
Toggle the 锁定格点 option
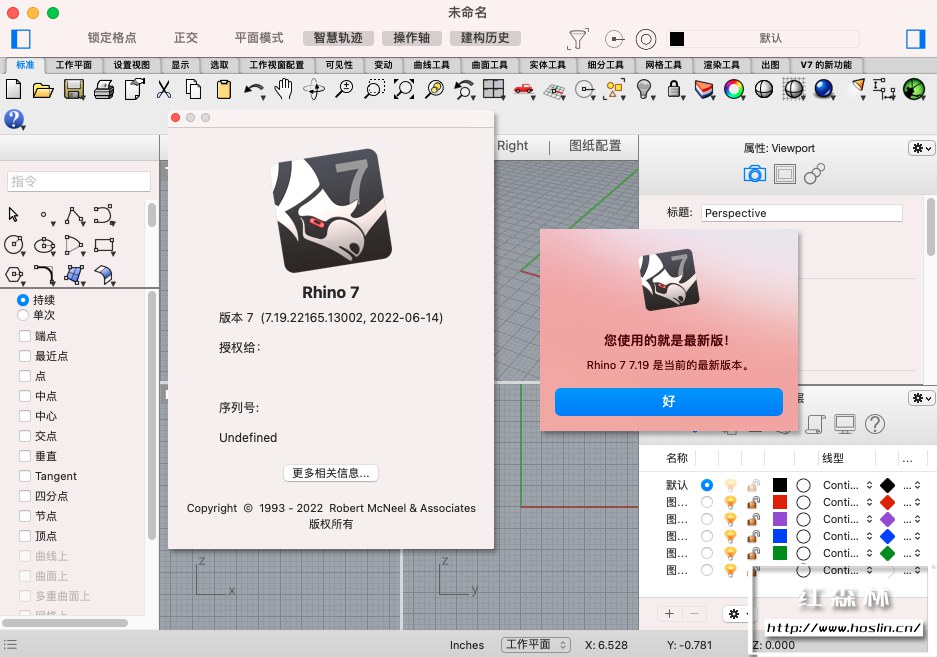click(112, 38)
